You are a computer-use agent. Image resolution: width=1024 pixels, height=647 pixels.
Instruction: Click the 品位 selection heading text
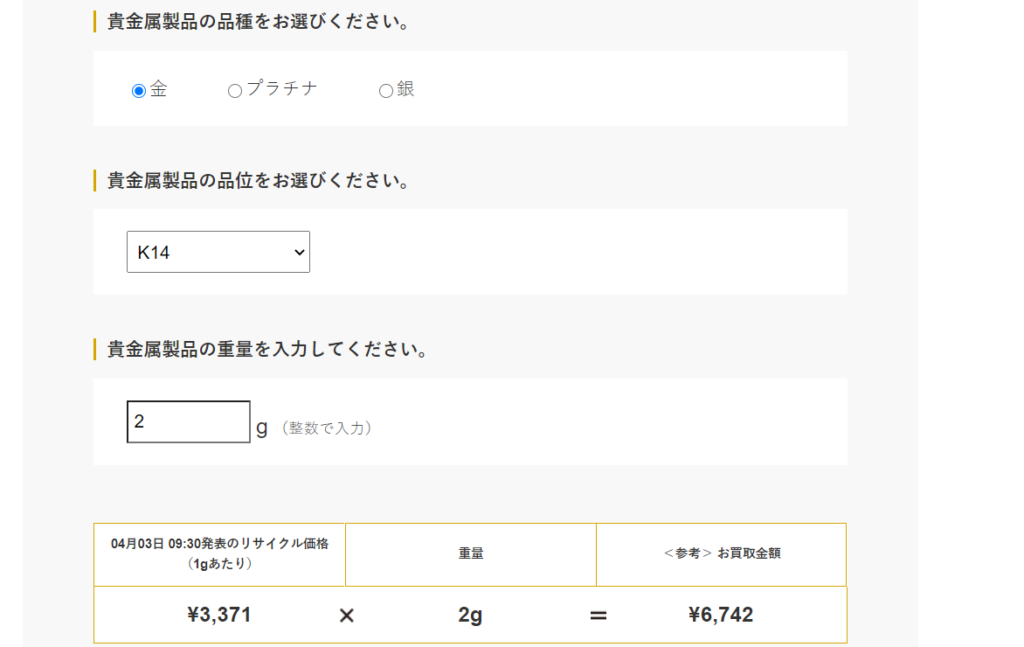(259, 181)
